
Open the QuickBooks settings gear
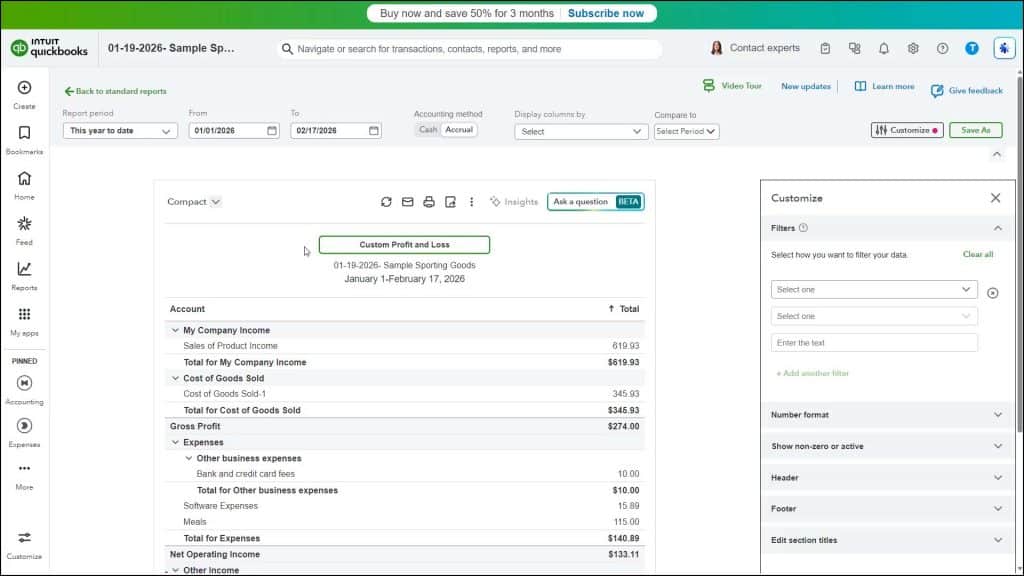point(912,47)
